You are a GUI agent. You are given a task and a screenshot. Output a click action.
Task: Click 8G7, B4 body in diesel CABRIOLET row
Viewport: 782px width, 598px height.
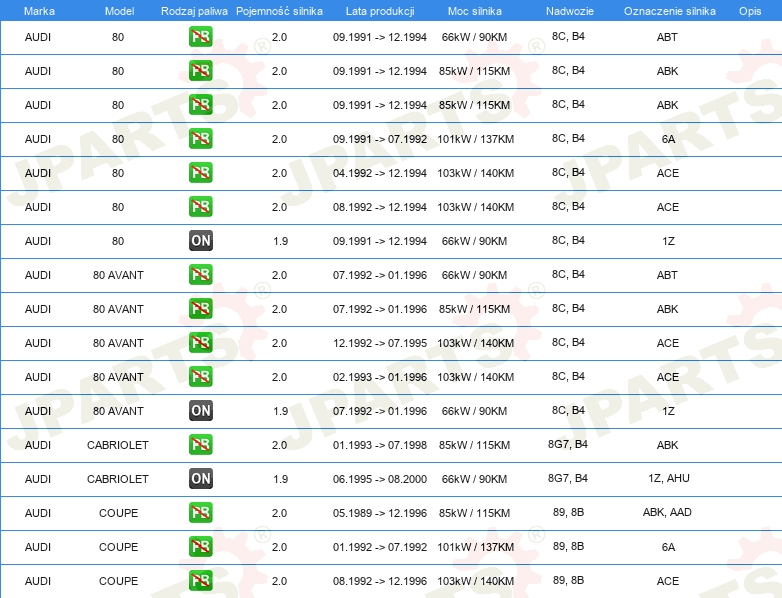pos(568,478)
